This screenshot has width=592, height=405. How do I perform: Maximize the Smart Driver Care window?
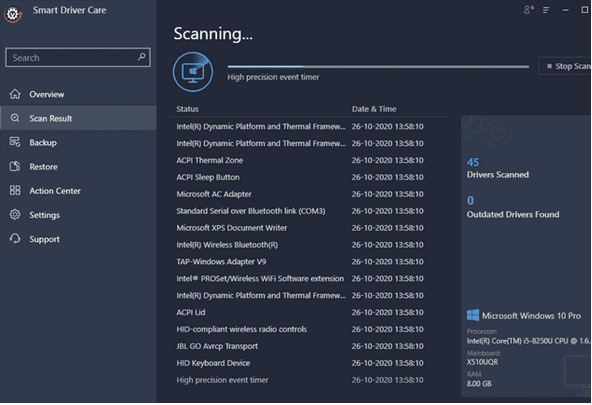click(584, 10)
